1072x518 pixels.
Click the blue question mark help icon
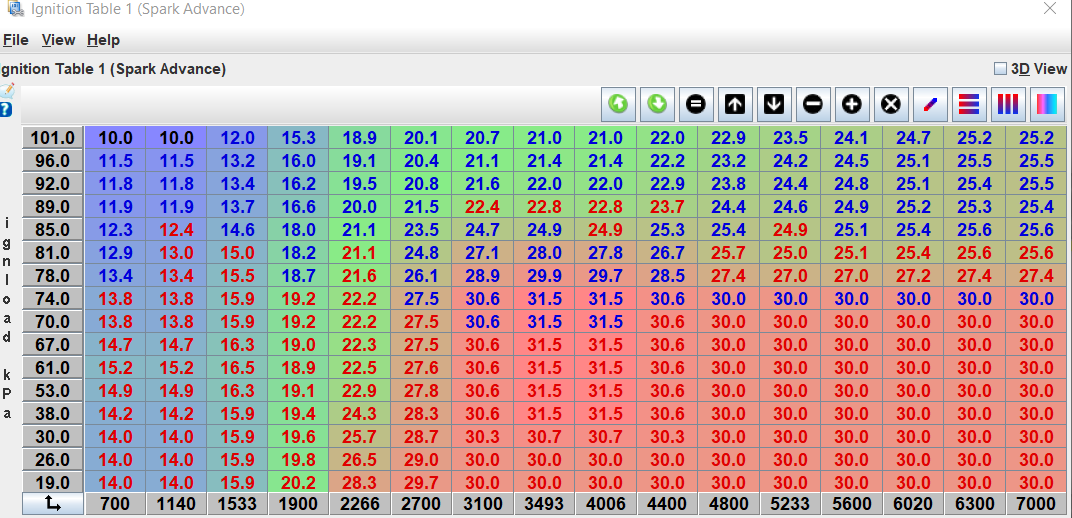pos(6,109)
